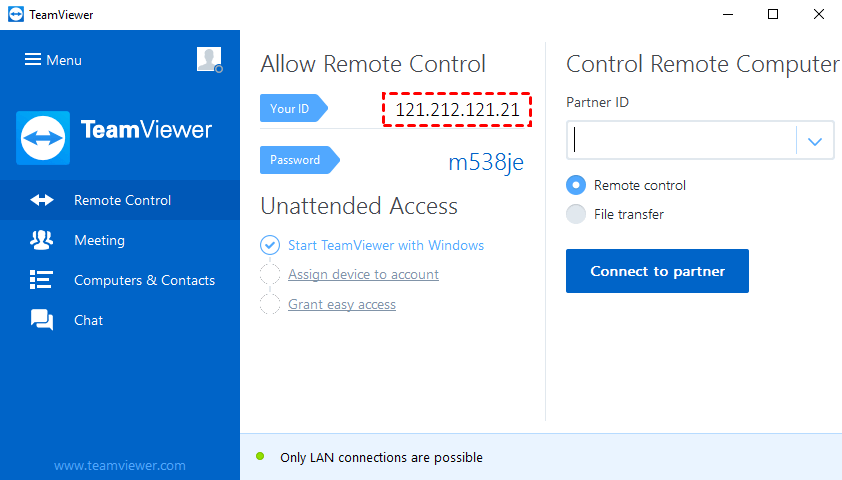Expand the Partner ID dropdown arrow
Screen dimensions: 842x480
point(815,142)
